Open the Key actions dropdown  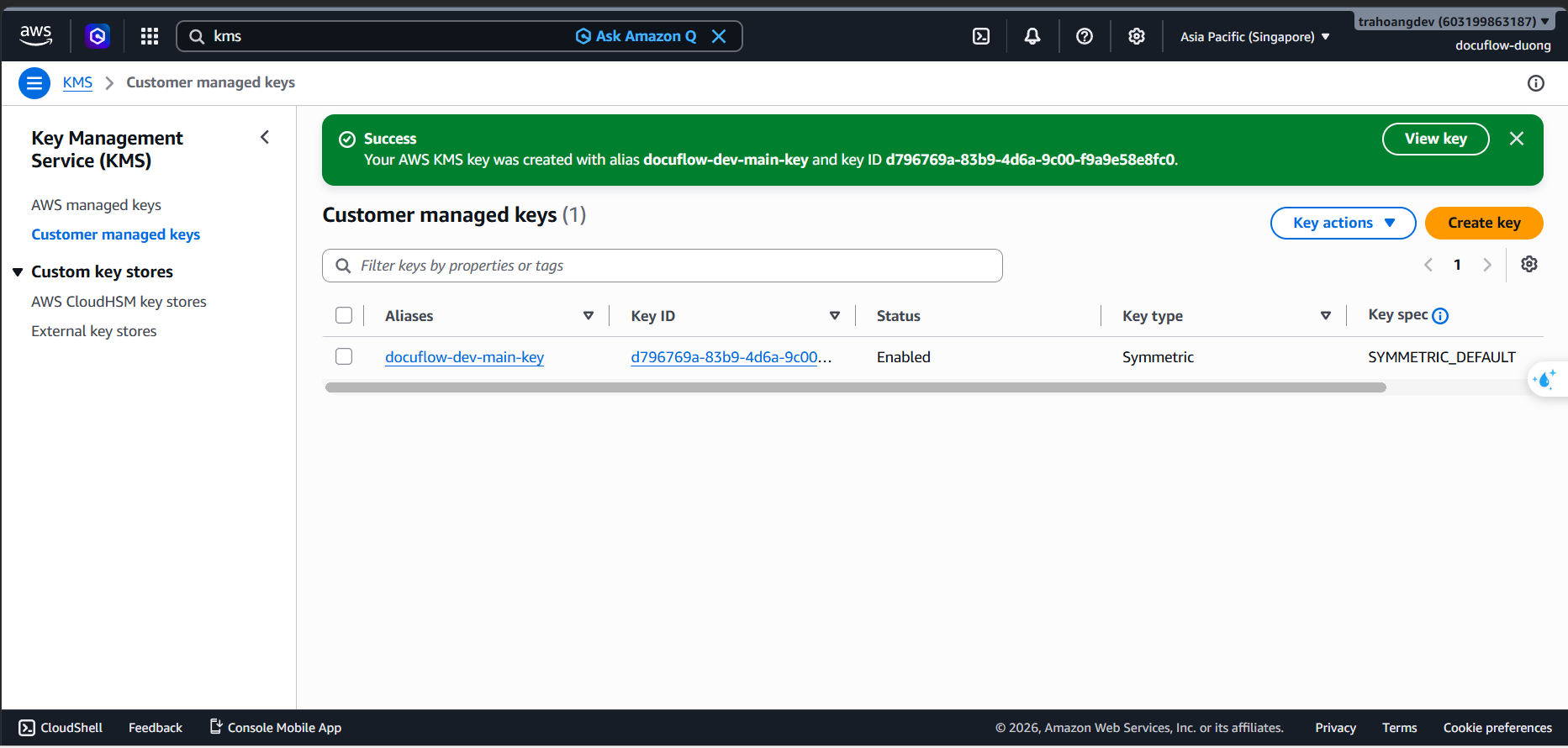point(1344,223)
